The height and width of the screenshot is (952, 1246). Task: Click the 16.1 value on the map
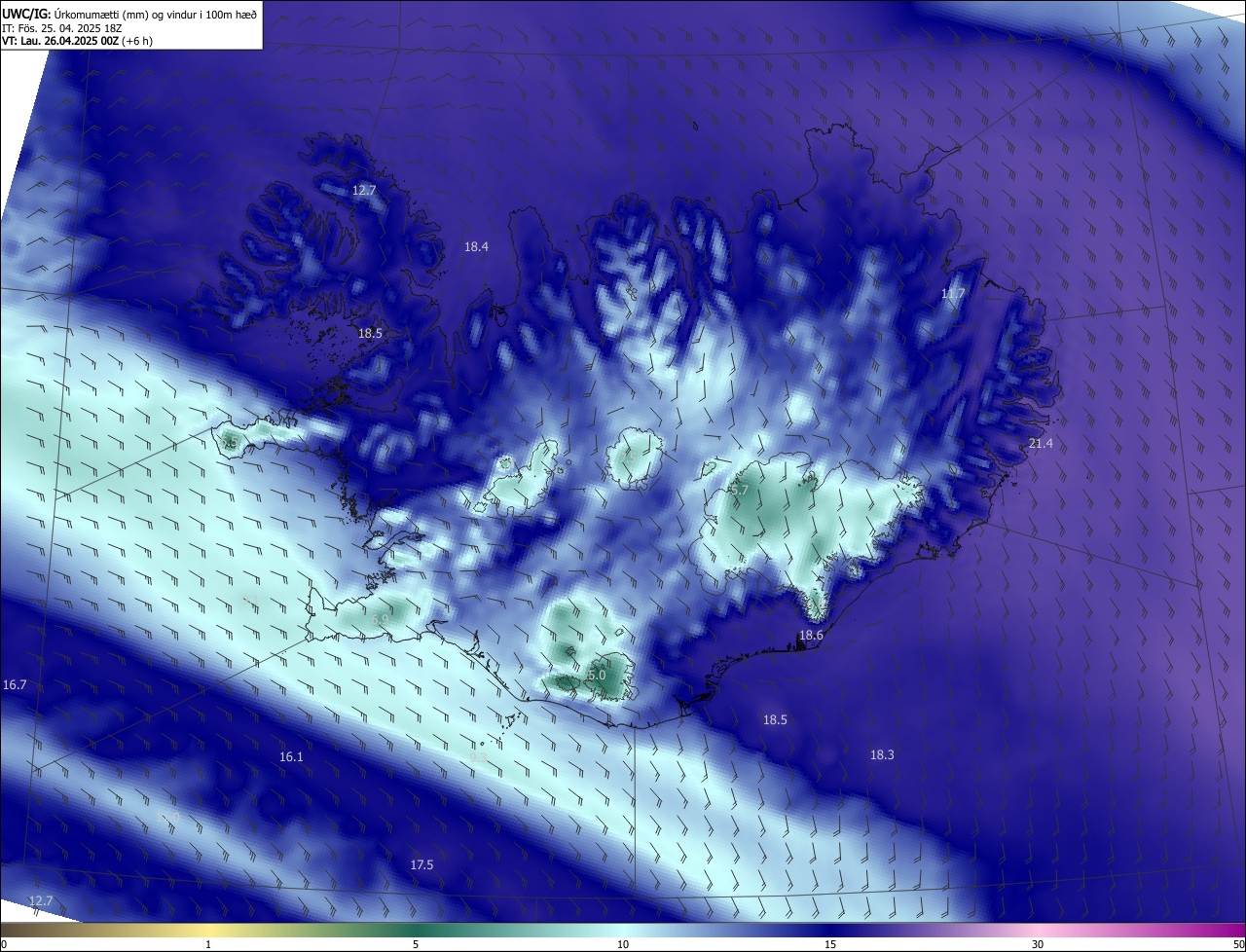click(x=291, y=757)
